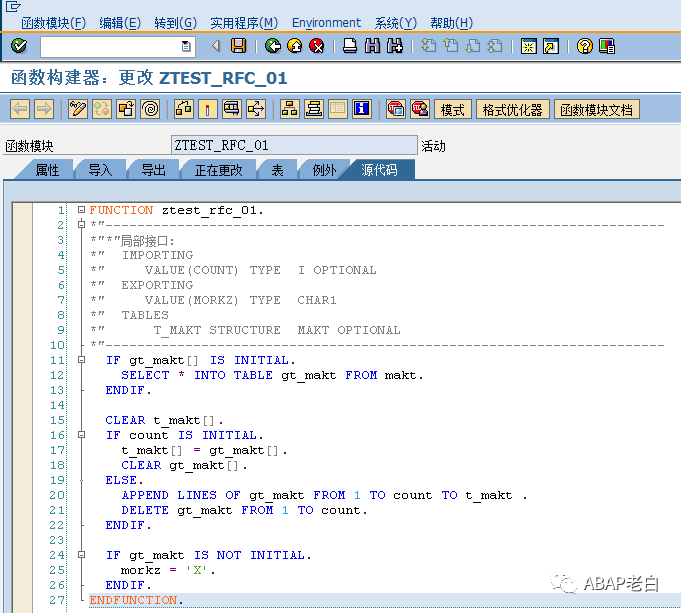Click the 模式 button
This screenshot has height=613, width=681.
click(x=453, y=109)
